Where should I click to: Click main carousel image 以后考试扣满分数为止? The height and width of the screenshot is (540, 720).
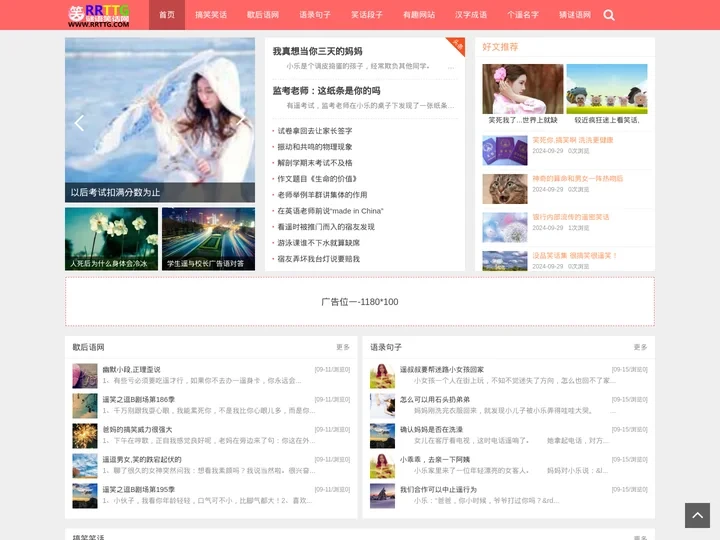tap(160, 120)
